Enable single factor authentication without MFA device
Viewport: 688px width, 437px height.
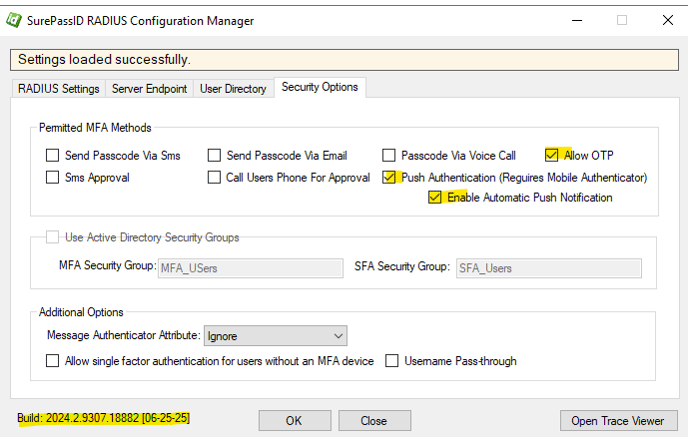52,361
